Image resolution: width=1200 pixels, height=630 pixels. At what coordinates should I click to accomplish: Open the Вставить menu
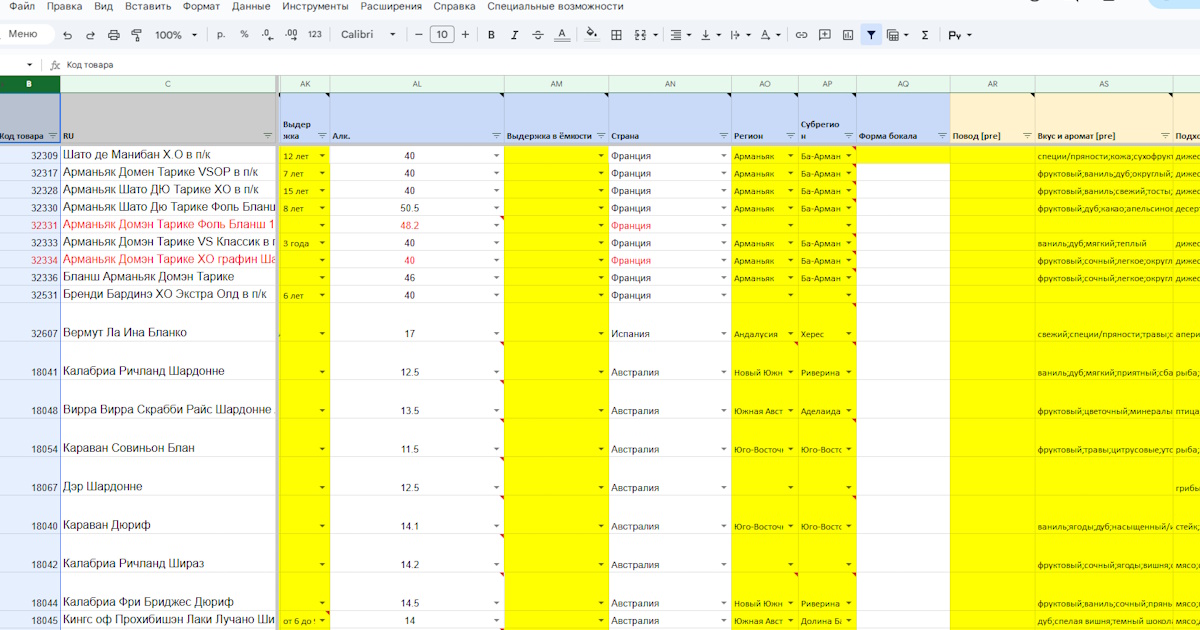149,7
